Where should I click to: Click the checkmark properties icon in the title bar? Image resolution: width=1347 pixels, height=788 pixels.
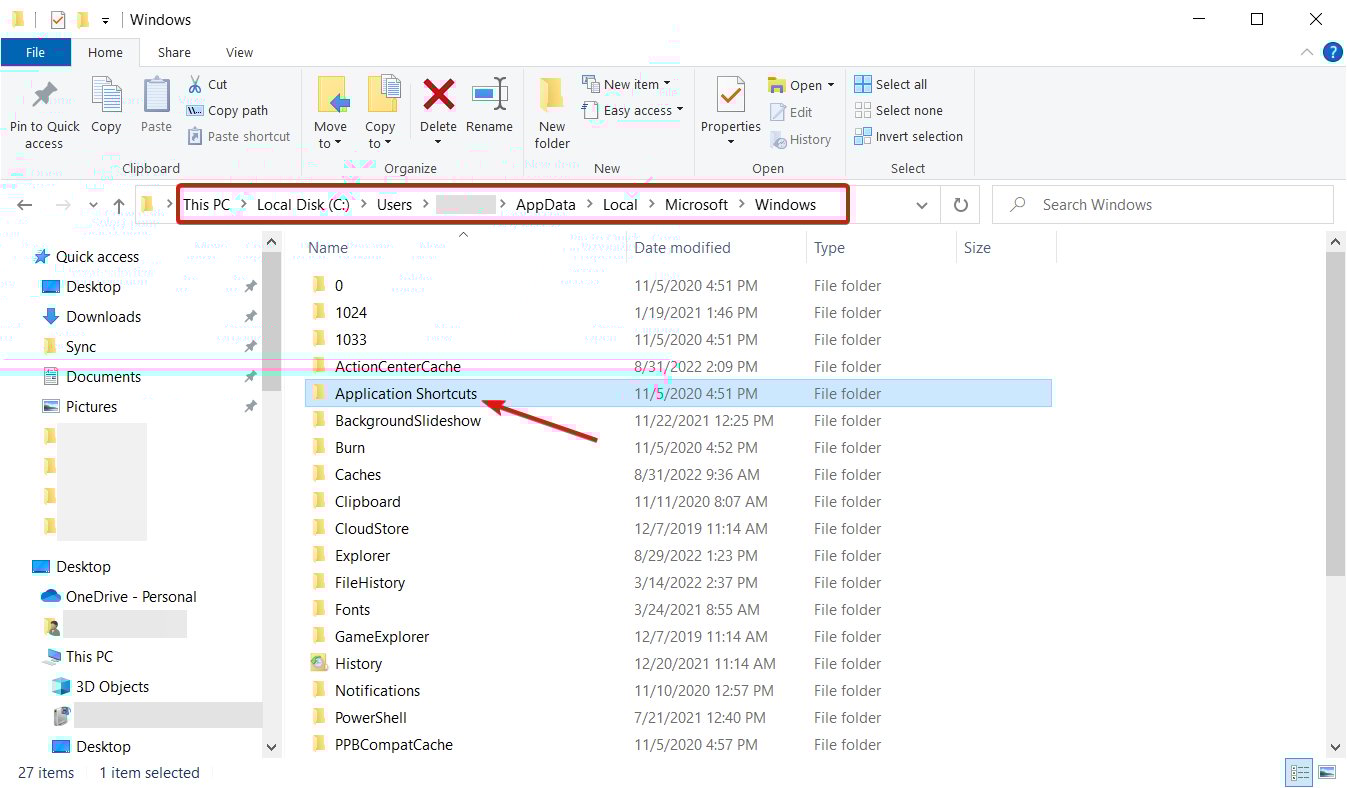[x=58, y=19]
